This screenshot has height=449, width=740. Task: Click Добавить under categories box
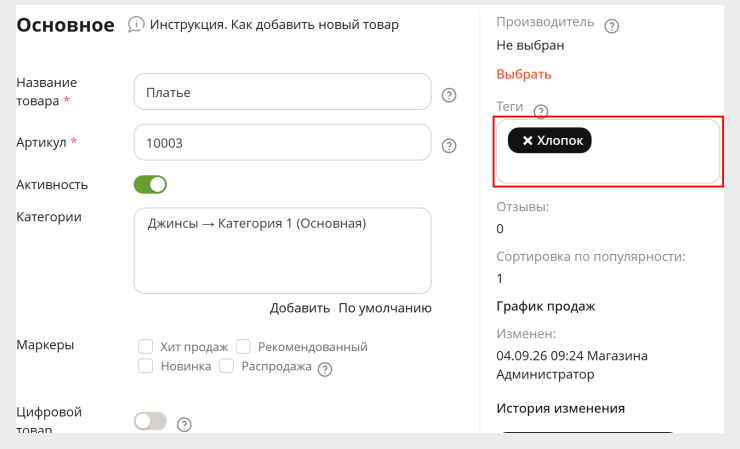pyautogui.click(x=300, y=308)
